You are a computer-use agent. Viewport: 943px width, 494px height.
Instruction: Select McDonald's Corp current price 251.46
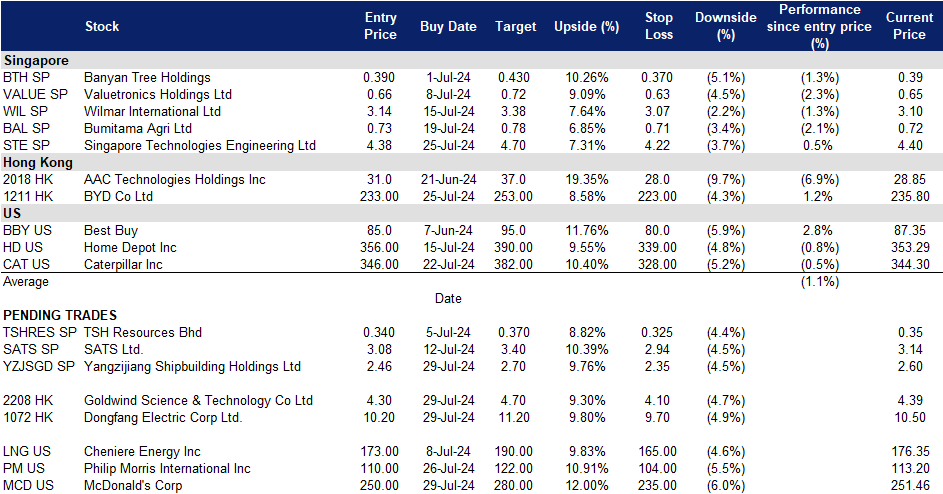[908, 485]
